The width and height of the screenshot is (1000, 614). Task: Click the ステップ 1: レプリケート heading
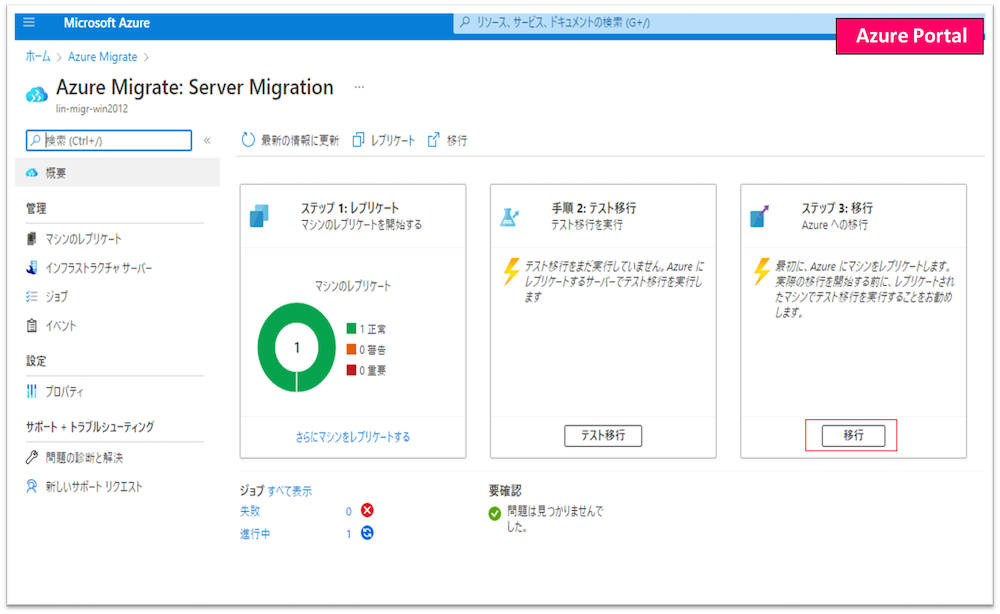click(350, 208)
